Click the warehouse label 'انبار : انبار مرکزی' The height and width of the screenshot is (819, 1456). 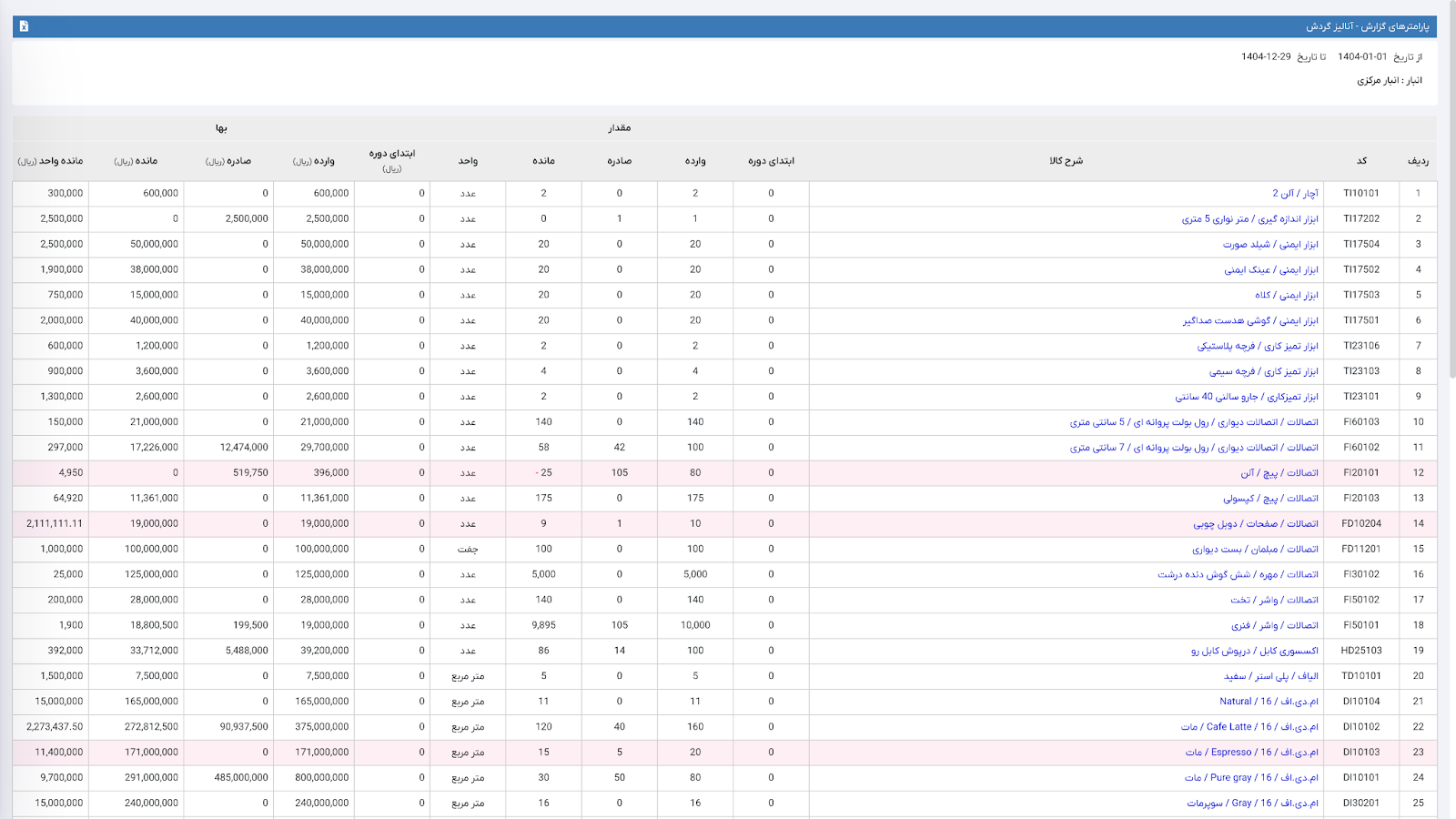point(1390,80)
